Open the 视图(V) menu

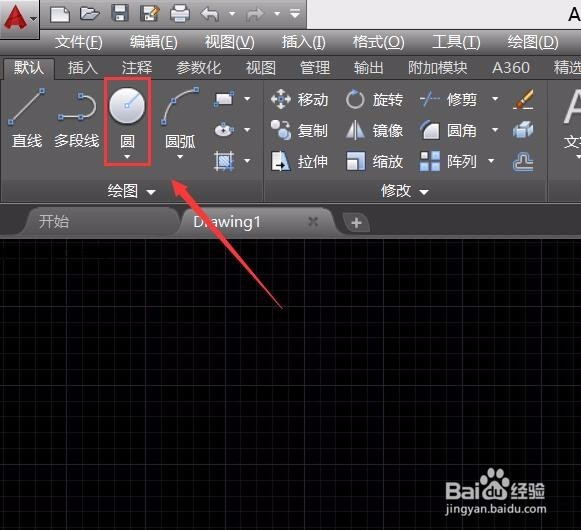coord(230,42)
